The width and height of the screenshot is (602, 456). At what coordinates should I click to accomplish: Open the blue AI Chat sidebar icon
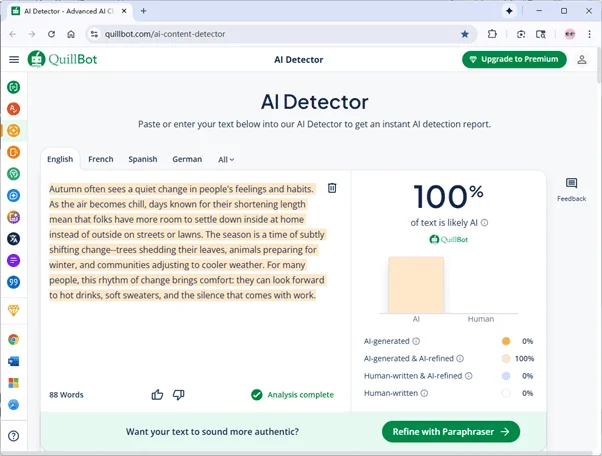click(x=13, y=196)
